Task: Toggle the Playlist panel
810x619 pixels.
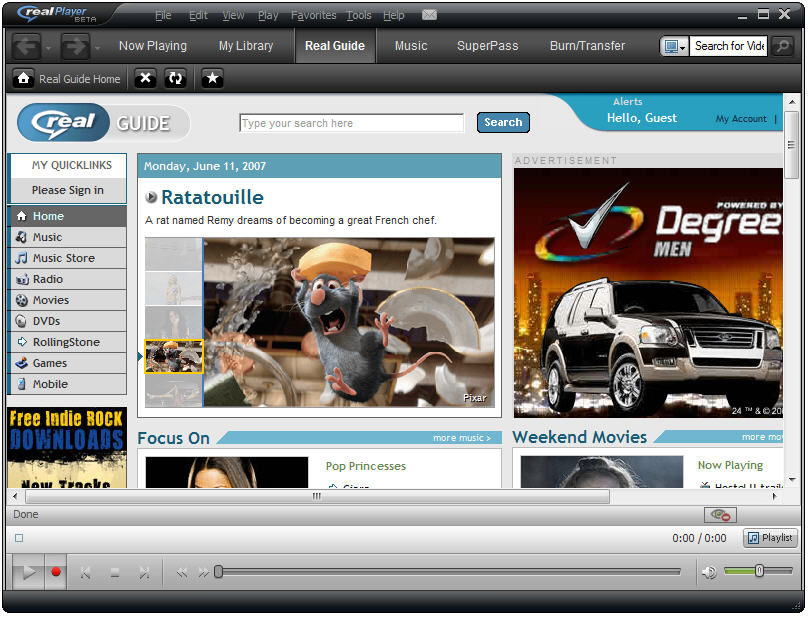Action: coord(771,538)
